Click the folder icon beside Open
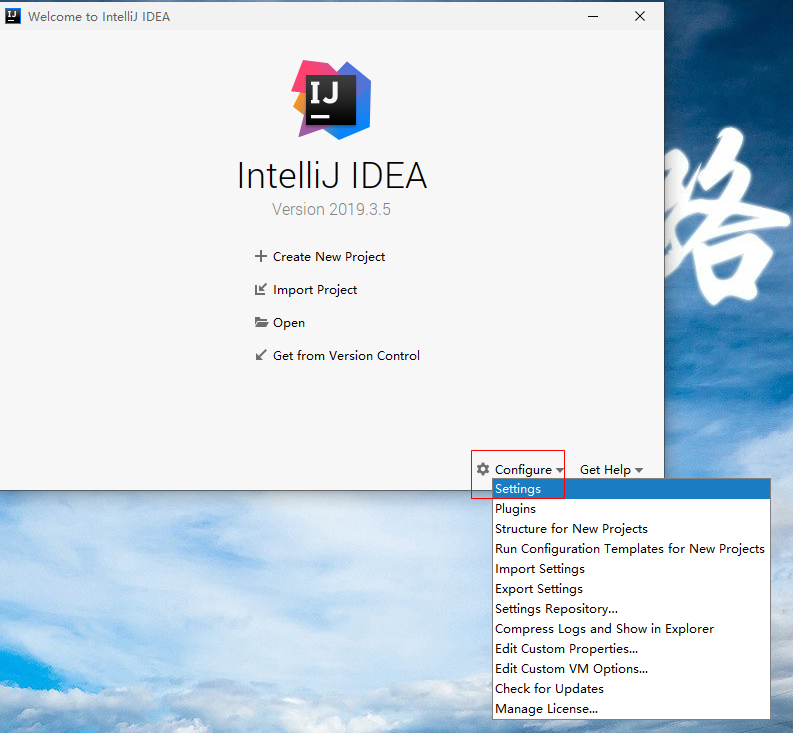This screenshot has width=793, height=733. click(x=261, y=322)
